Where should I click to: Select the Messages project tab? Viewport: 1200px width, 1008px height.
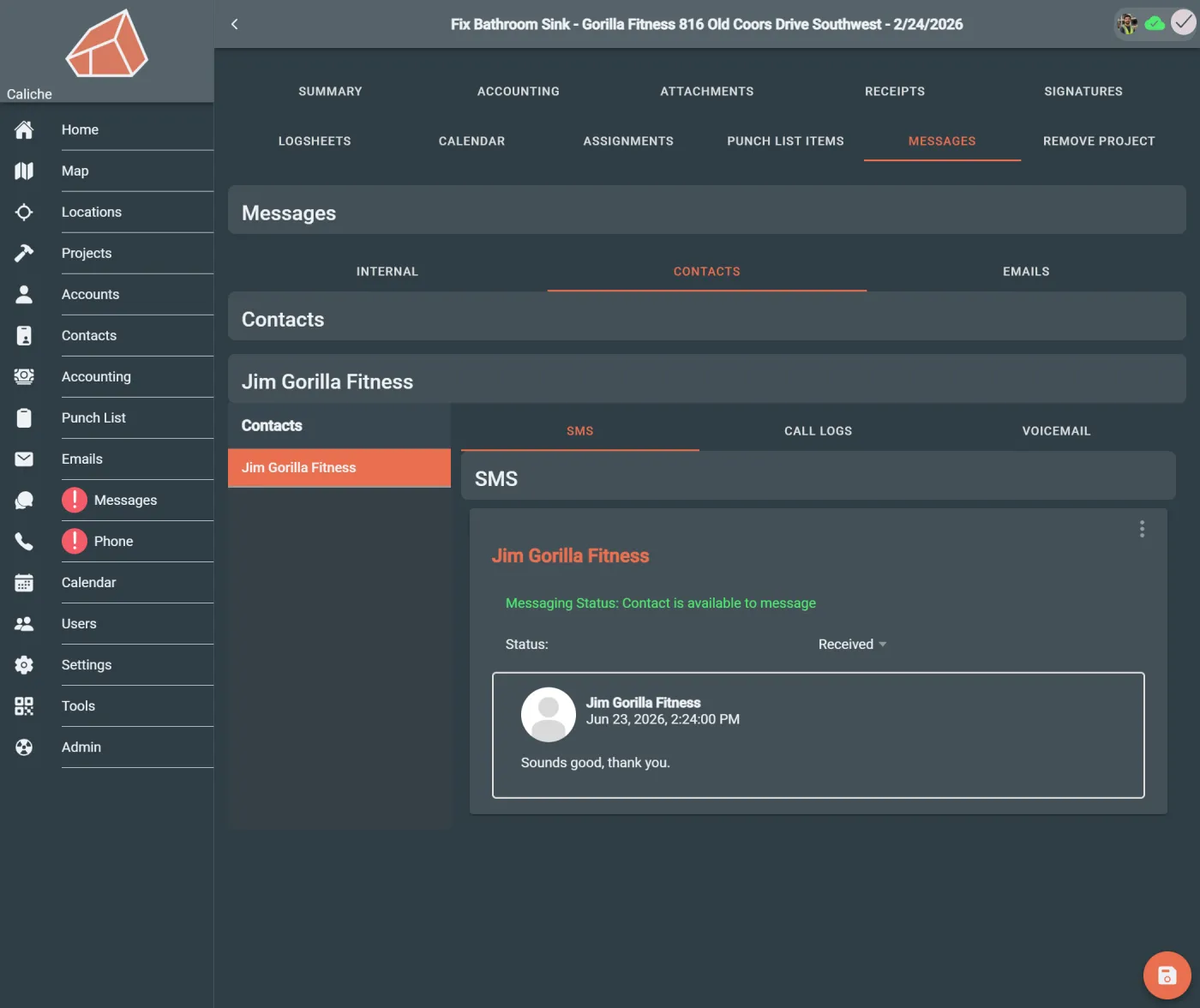[942, 141]
